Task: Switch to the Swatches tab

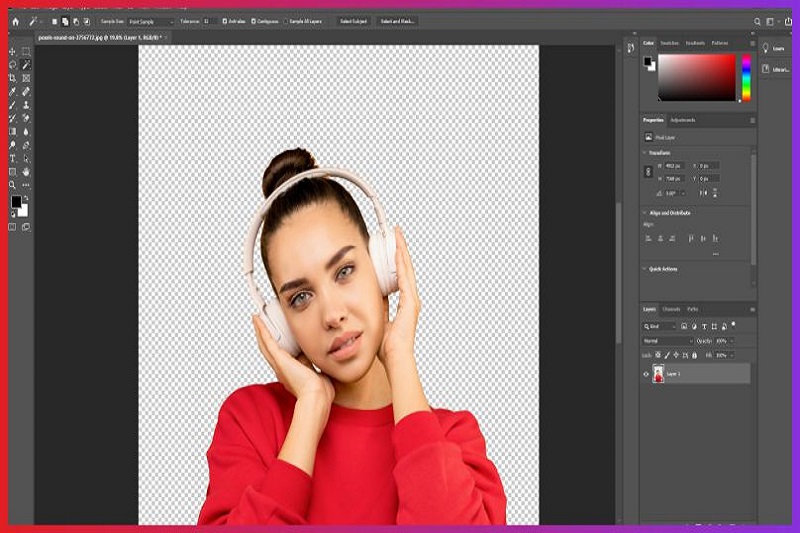Action: point(669,43)
